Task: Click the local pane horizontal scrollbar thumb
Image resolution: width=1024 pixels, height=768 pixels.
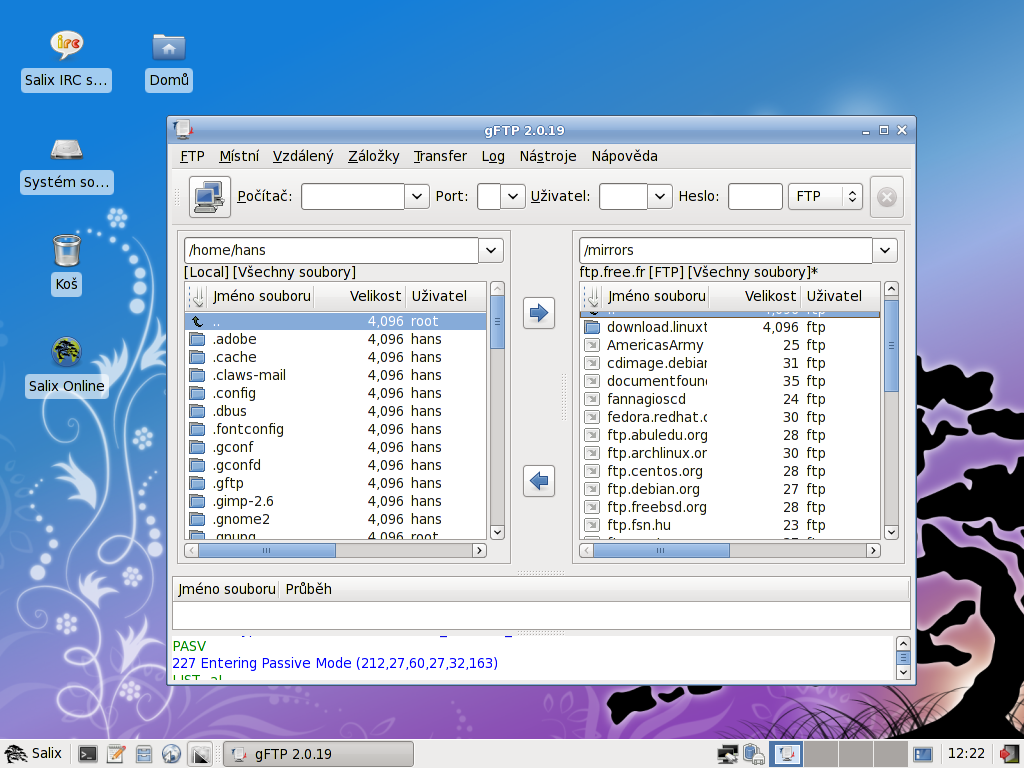Action: [266, 551]
